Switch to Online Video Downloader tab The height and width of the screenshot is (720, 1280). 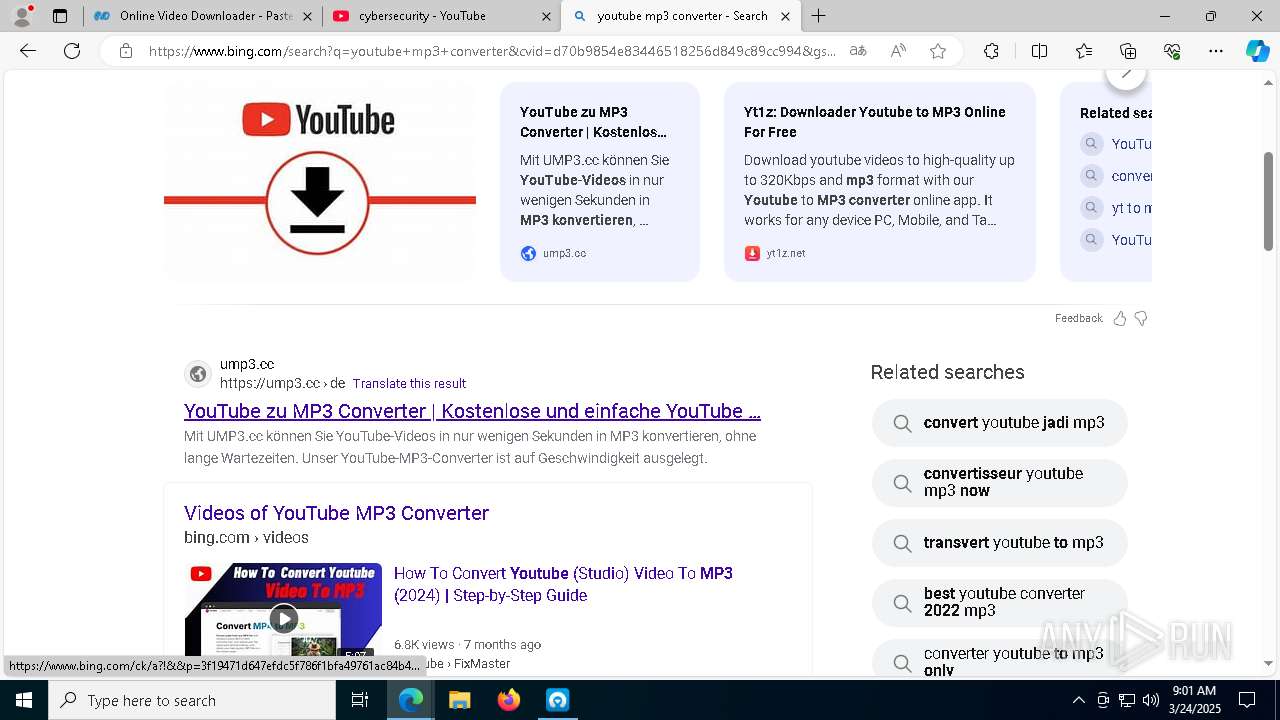coord(205,16)
